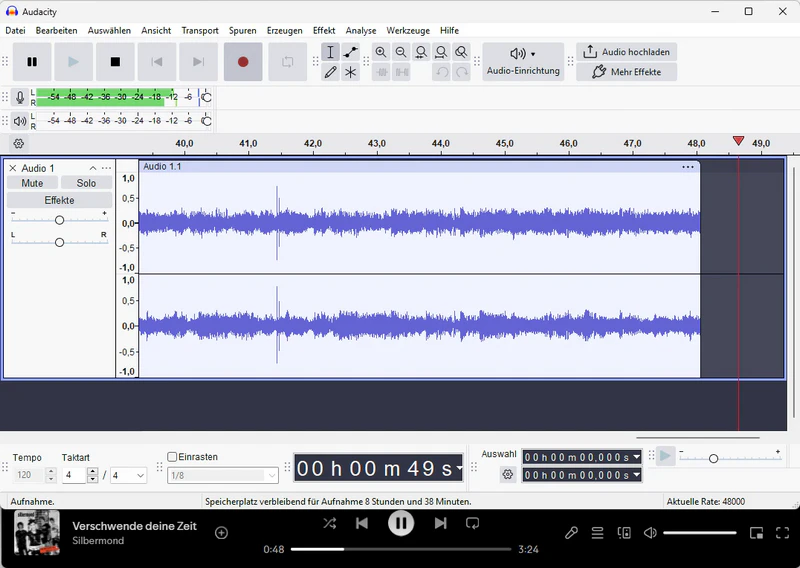Toggle repeat in the music player
Image resolution: width=800 pixels, height=568 pixels.
click(472, 523)
